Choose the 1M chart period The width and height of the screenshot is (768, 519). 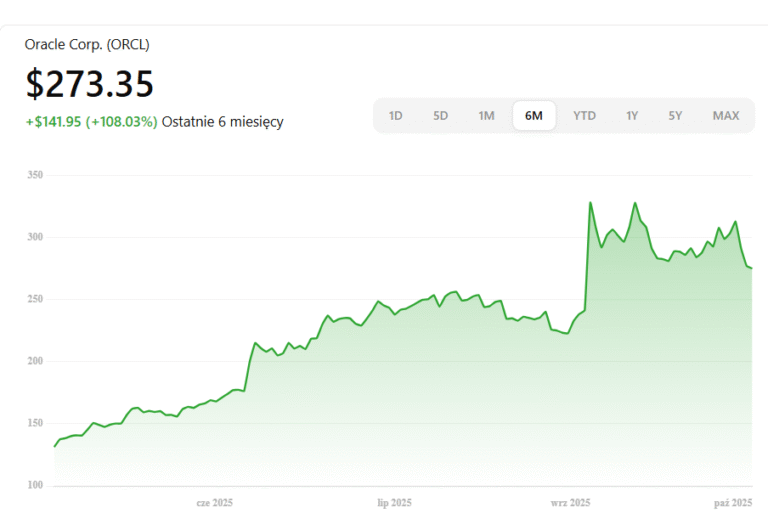pyautogui.click(x=486, y=116)
